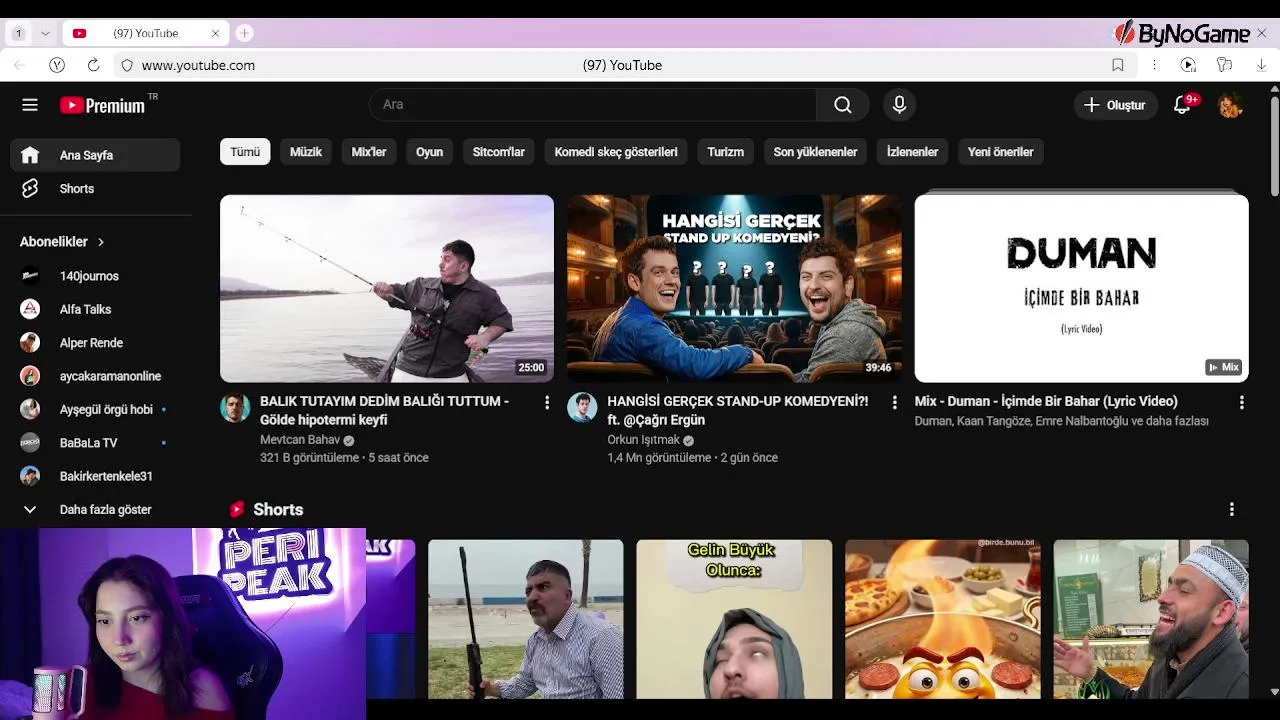Open the man-with-rifle Short
The height and width of the screenshot is (720, 1280).
pyautogui.click(x=525, y=619)
